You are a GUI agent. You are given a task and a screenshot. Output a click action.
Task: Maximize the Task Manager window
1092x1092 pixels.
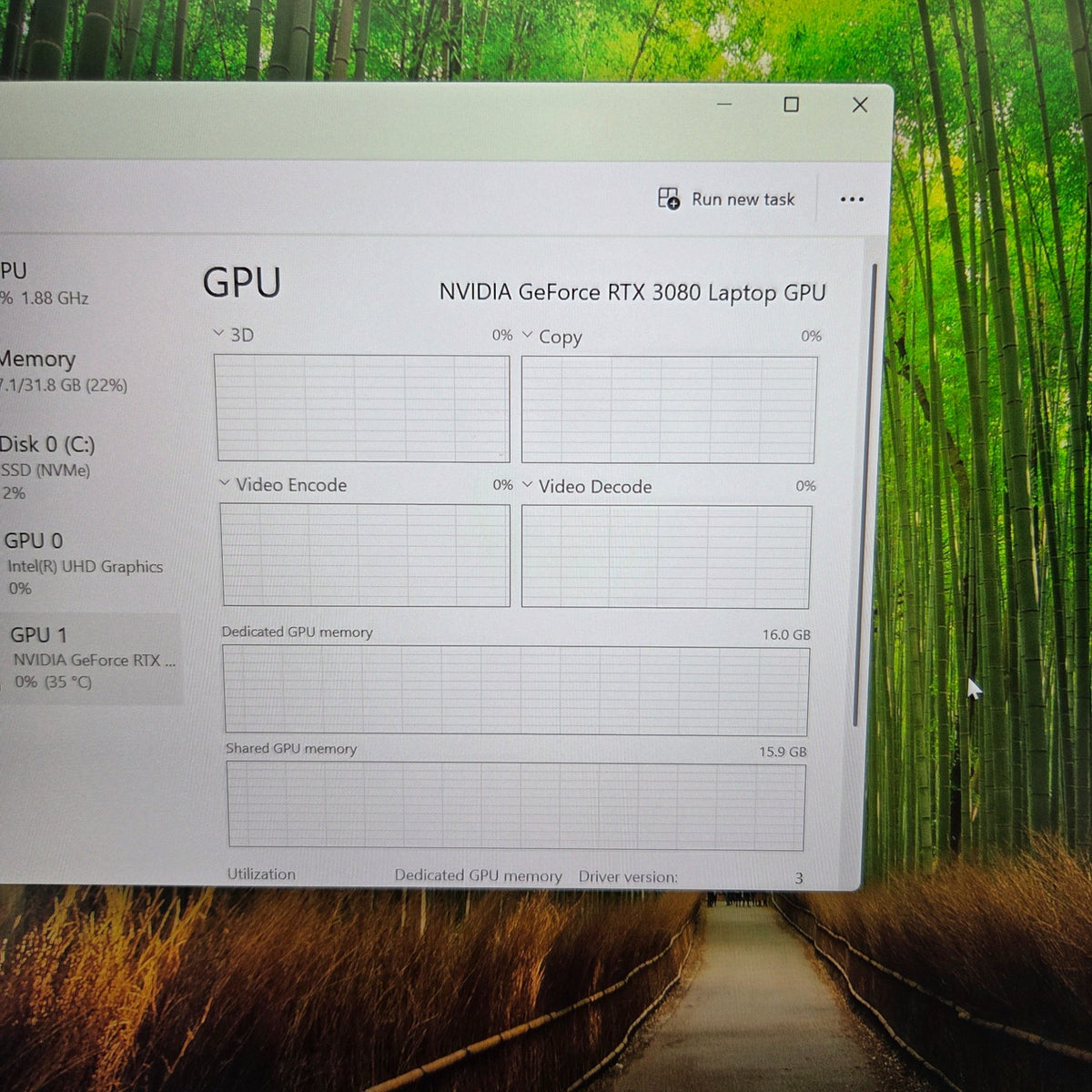[x=792, y=105]
